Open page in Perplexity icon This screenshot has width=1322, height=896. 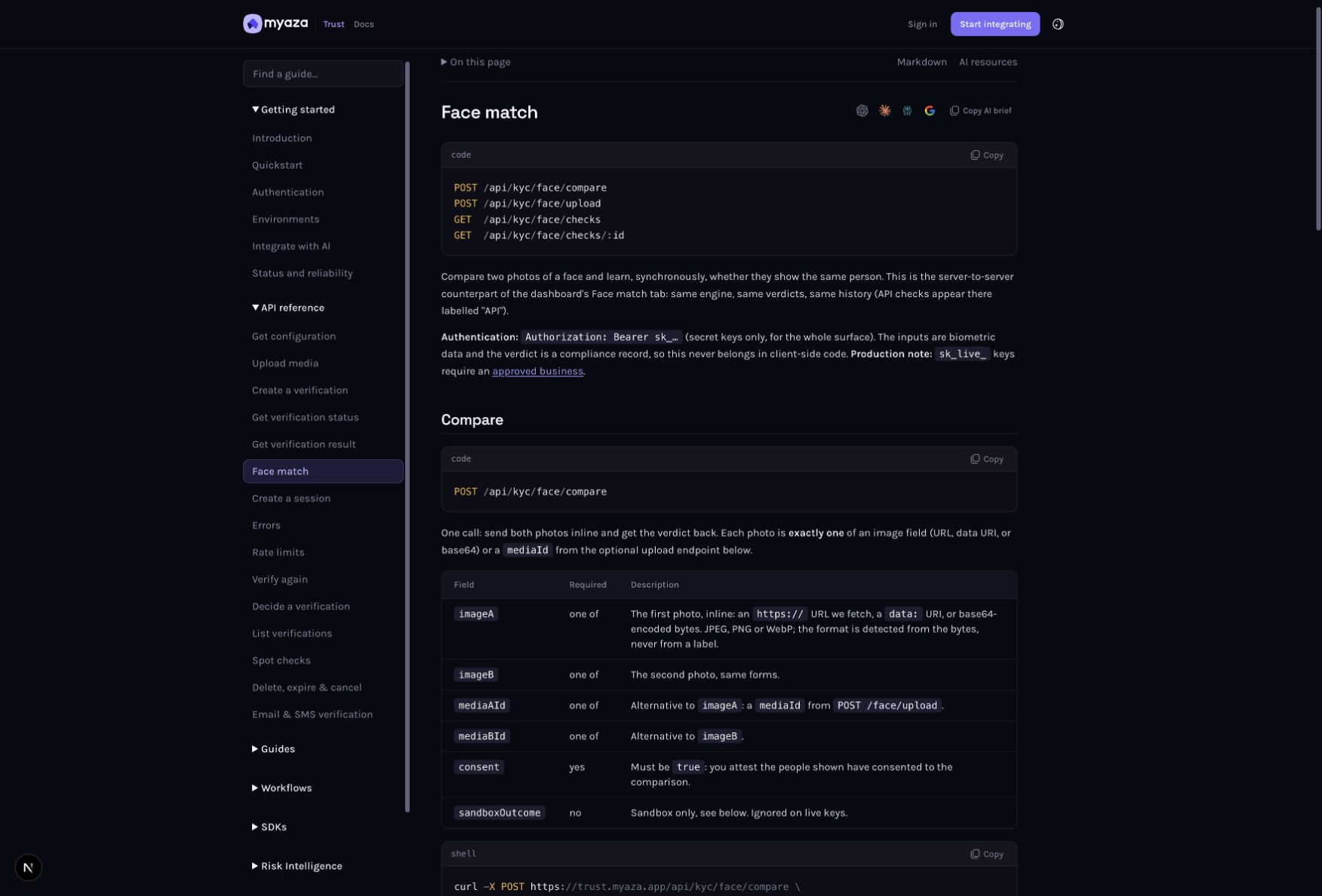click(x=907, y=111)
